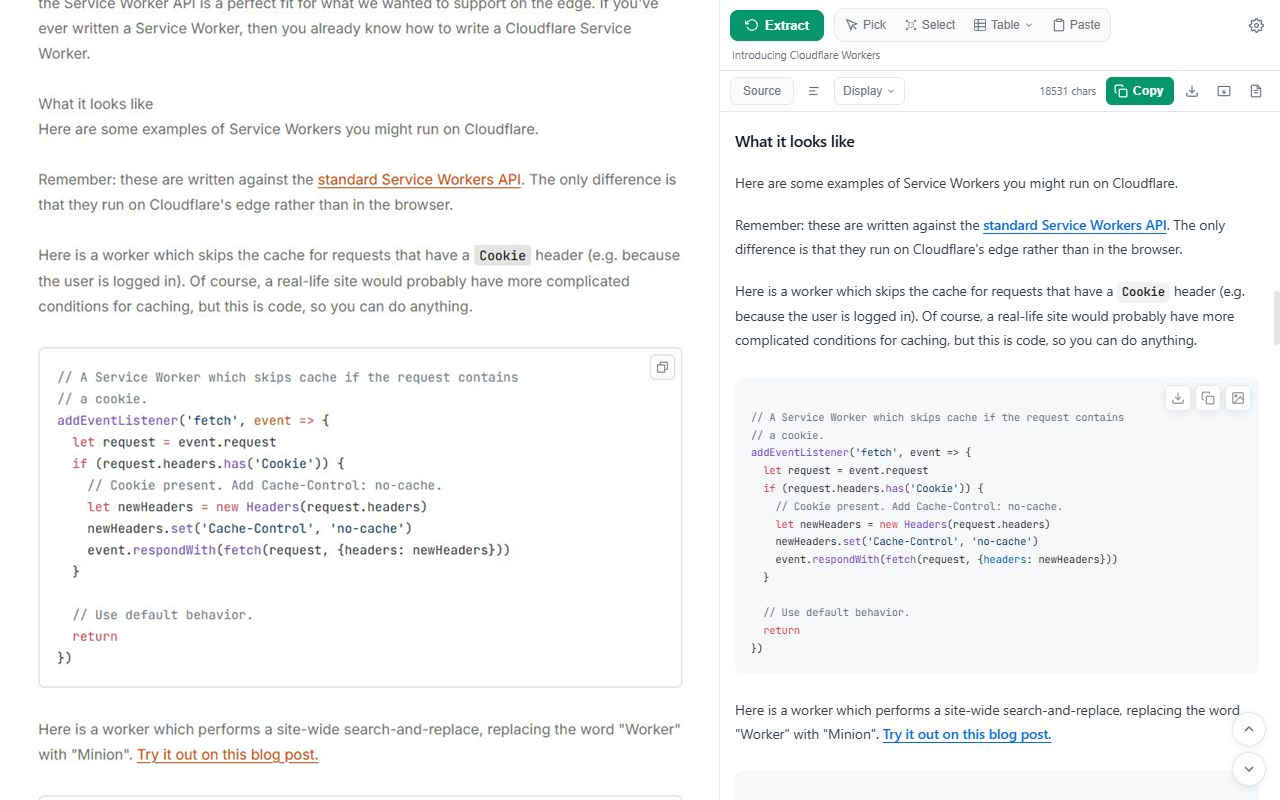This screenshot has width=1280, height=800.
Task: Jump to top with the up chevron button
Action: pyautogui.click(x=1249, y=729)
